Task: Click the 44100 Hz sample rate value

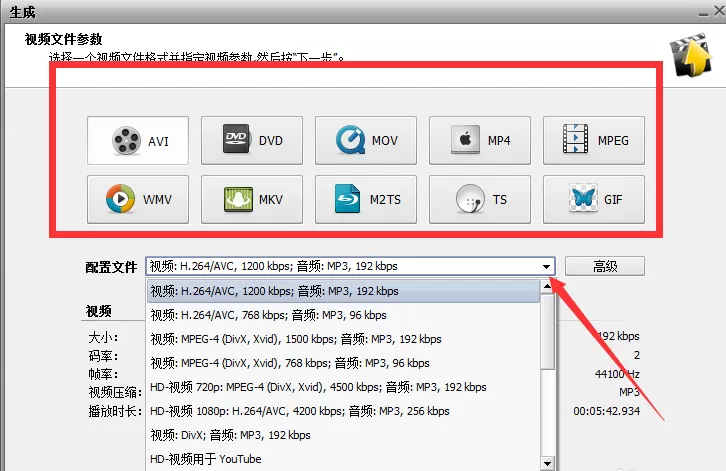Action: (x=617, y=374)
